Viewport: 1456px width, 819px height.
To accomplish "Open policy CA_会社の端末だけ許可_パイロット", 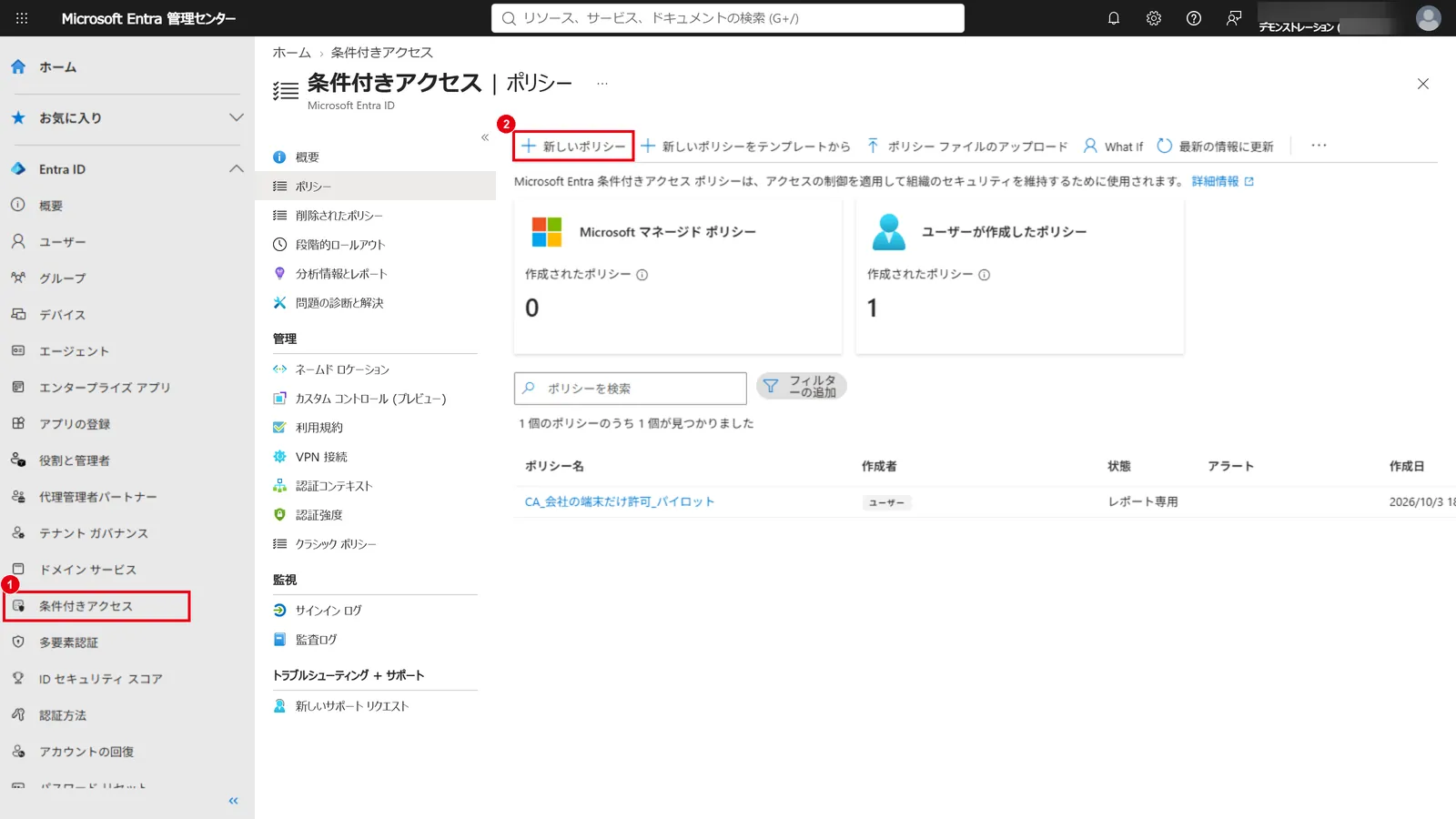I will coord(620,502).
